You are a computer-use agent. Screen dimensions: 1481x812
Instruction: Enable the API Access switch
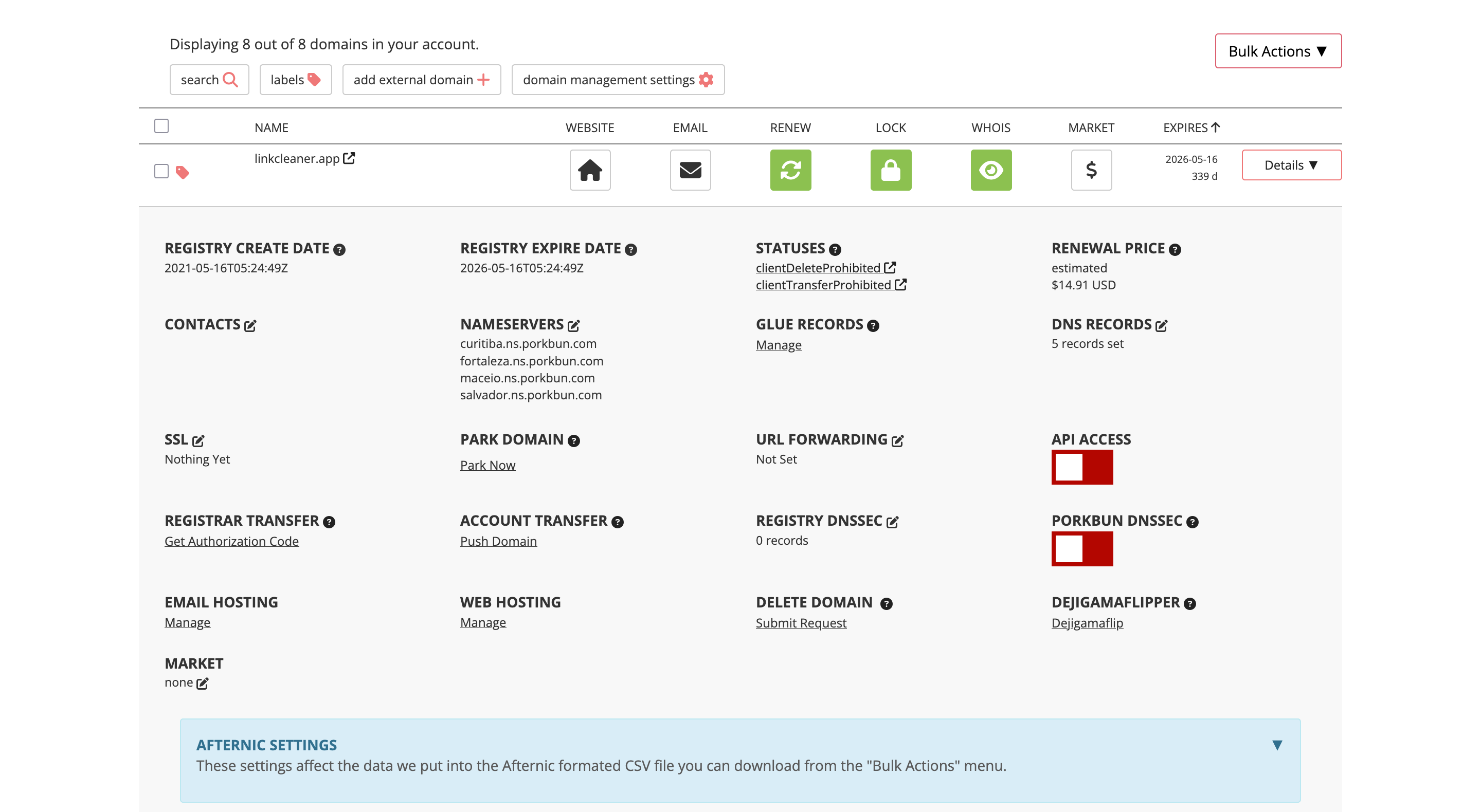tap(1081, 467)
